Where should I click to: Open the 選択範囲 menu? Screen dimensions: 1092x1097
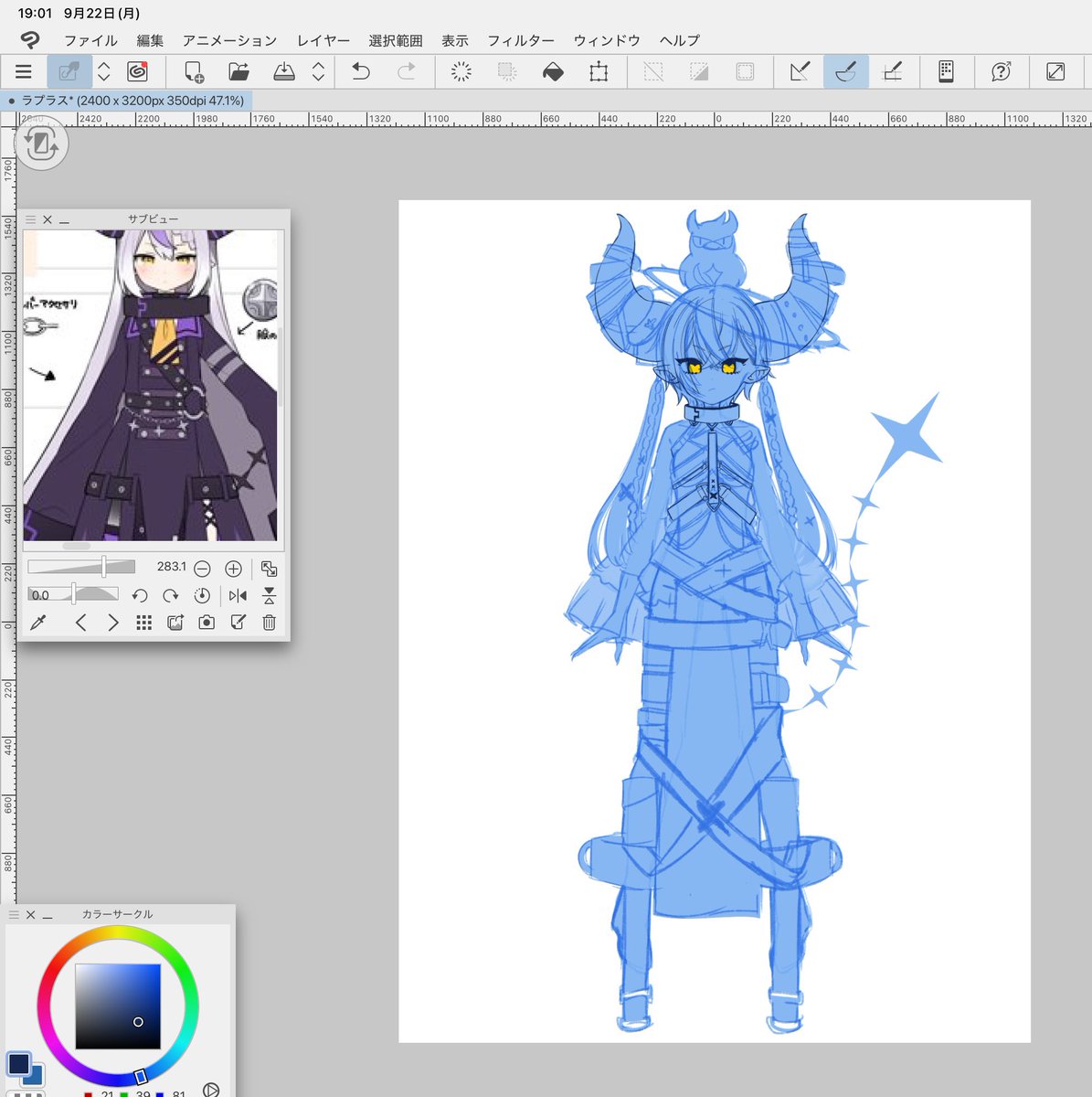tap(396, 40)
